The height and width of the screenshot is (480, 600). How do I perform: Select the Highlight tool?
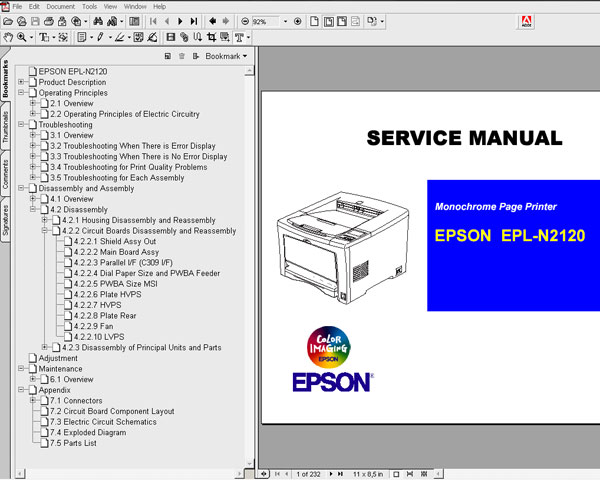[x=119, y=37]
